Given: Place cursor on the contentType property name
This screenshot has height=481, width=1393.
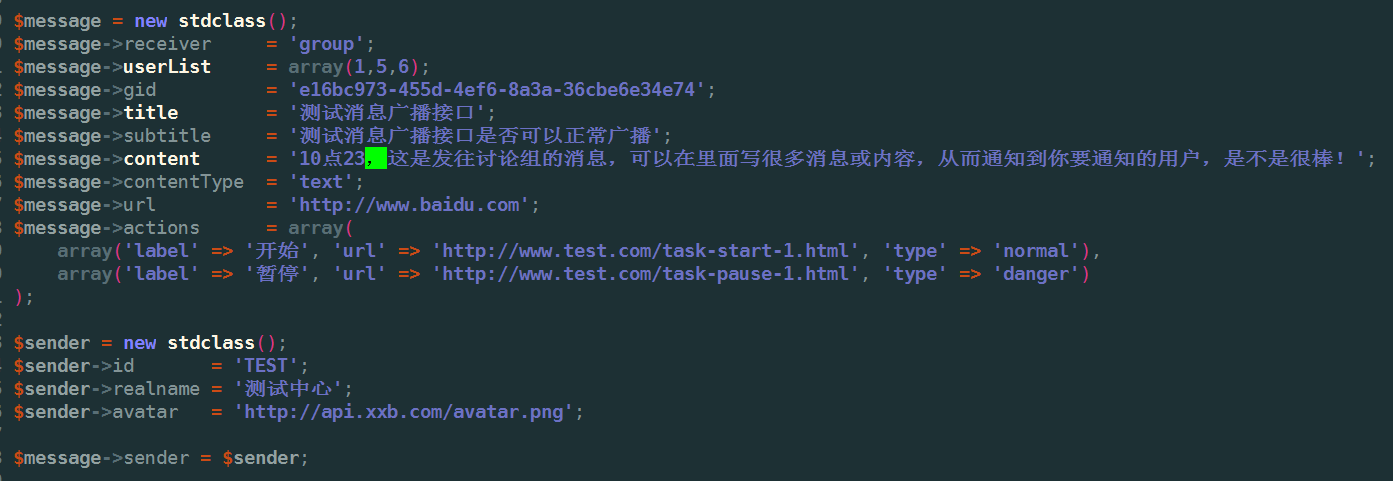Looking at the screenshot, I should pyautogui.click(x=183, y=182).
